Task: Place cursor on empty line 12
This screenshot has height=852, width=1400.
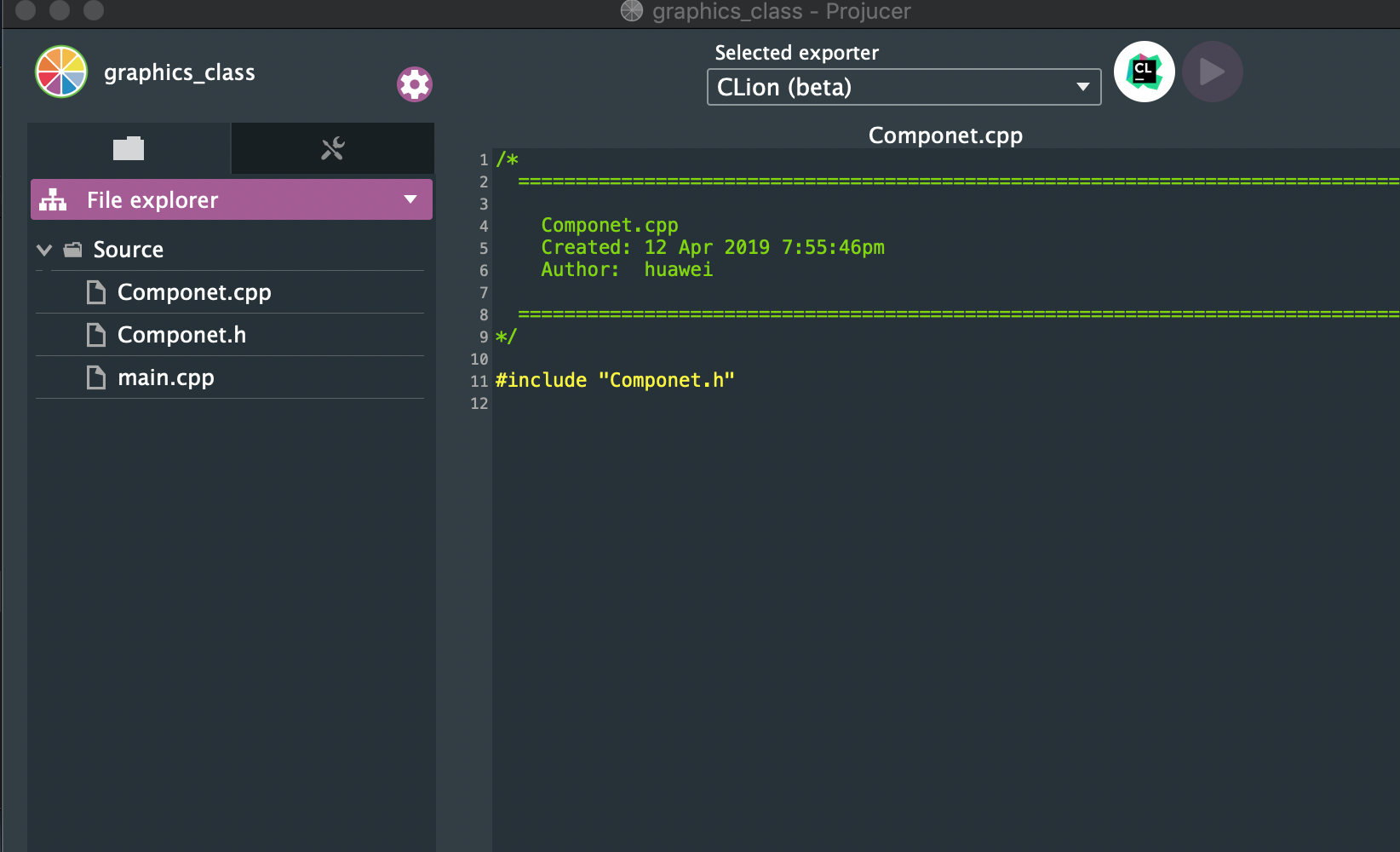Action: point(945,403)
